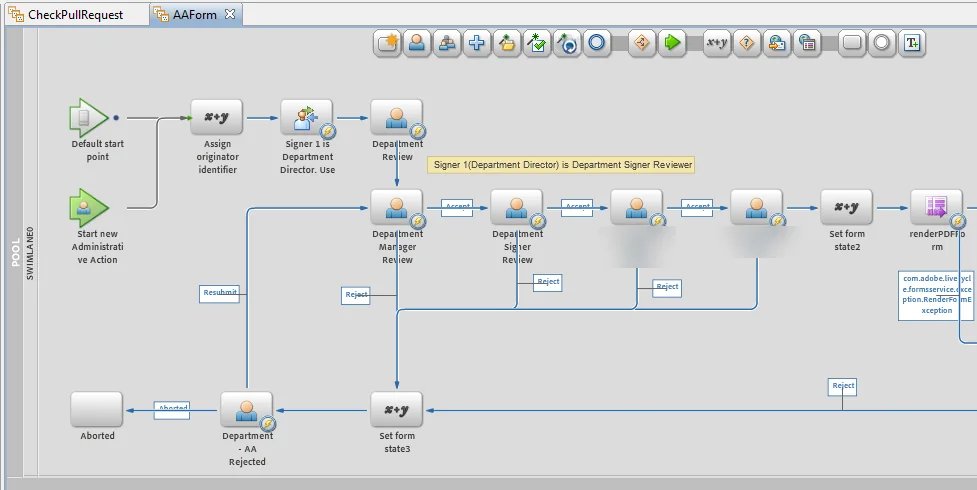The image size is (977, 490).
Task: Select the Start new Administrative Action node
Action: pyautogui.click(x=89, y=208)
